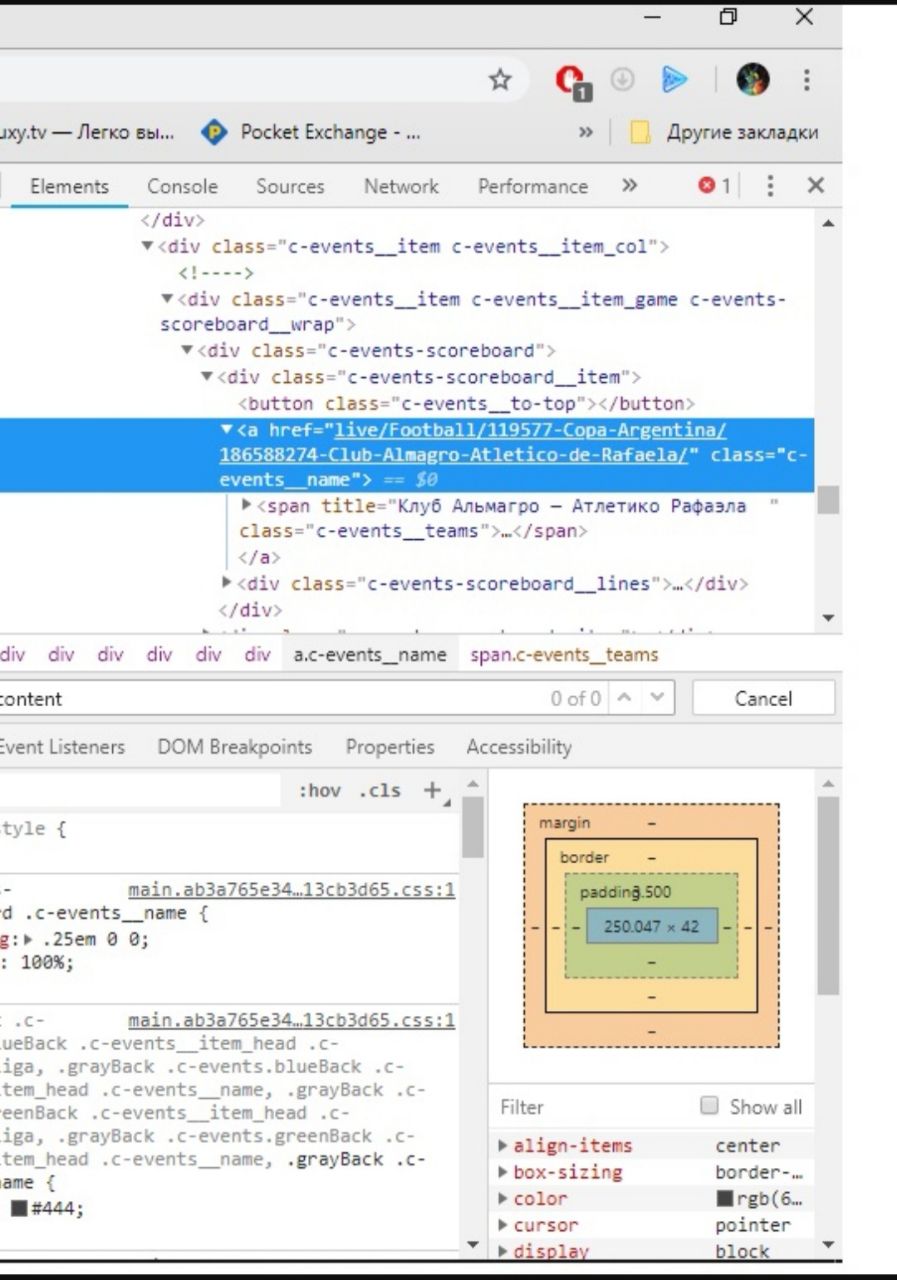The image size is (897, 1280).
Task: Go to next search result
Action: [x=657, y=699]
